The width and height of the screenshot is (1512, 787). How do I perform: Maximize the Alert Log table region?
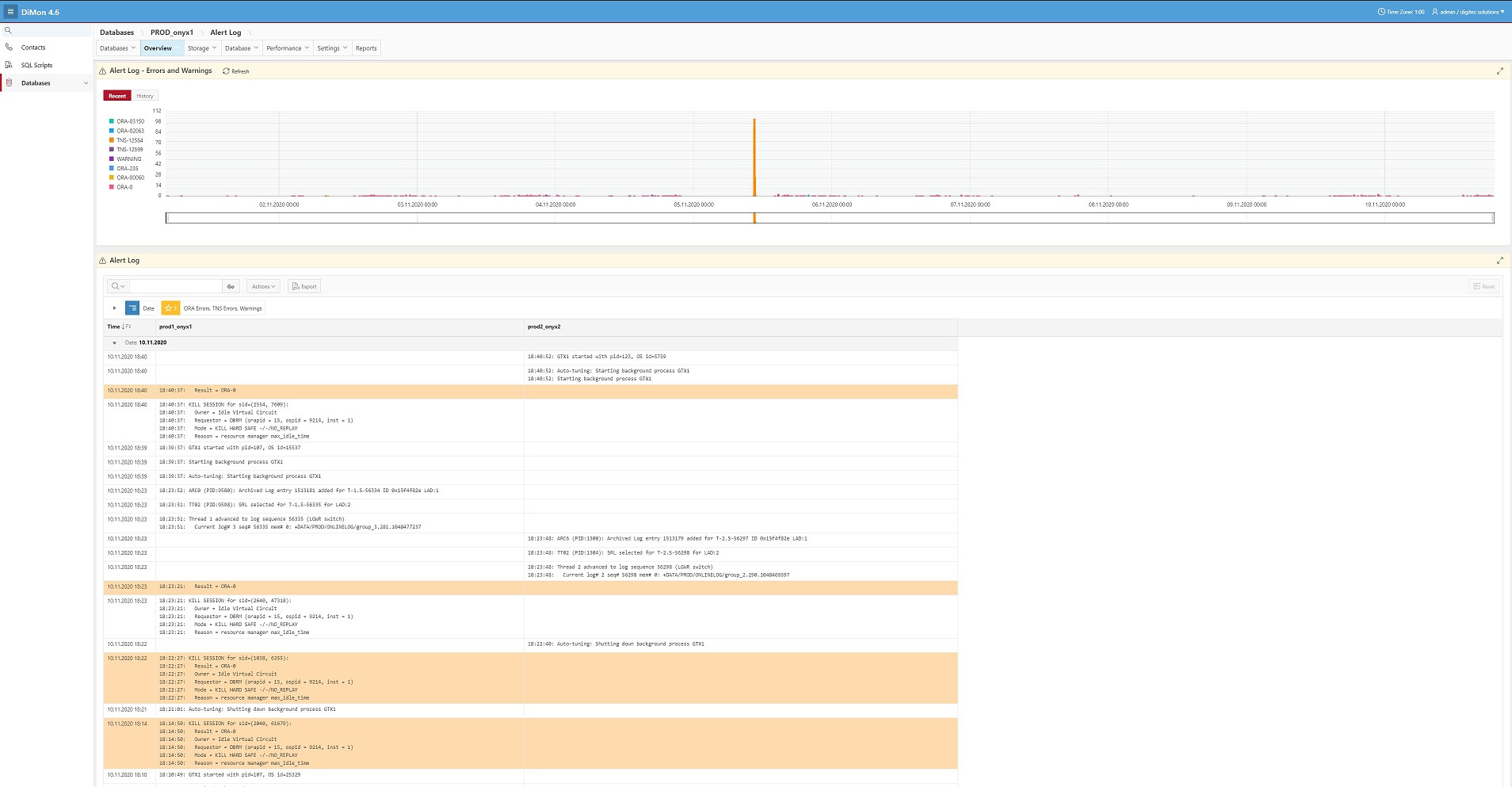(1499, 261)
